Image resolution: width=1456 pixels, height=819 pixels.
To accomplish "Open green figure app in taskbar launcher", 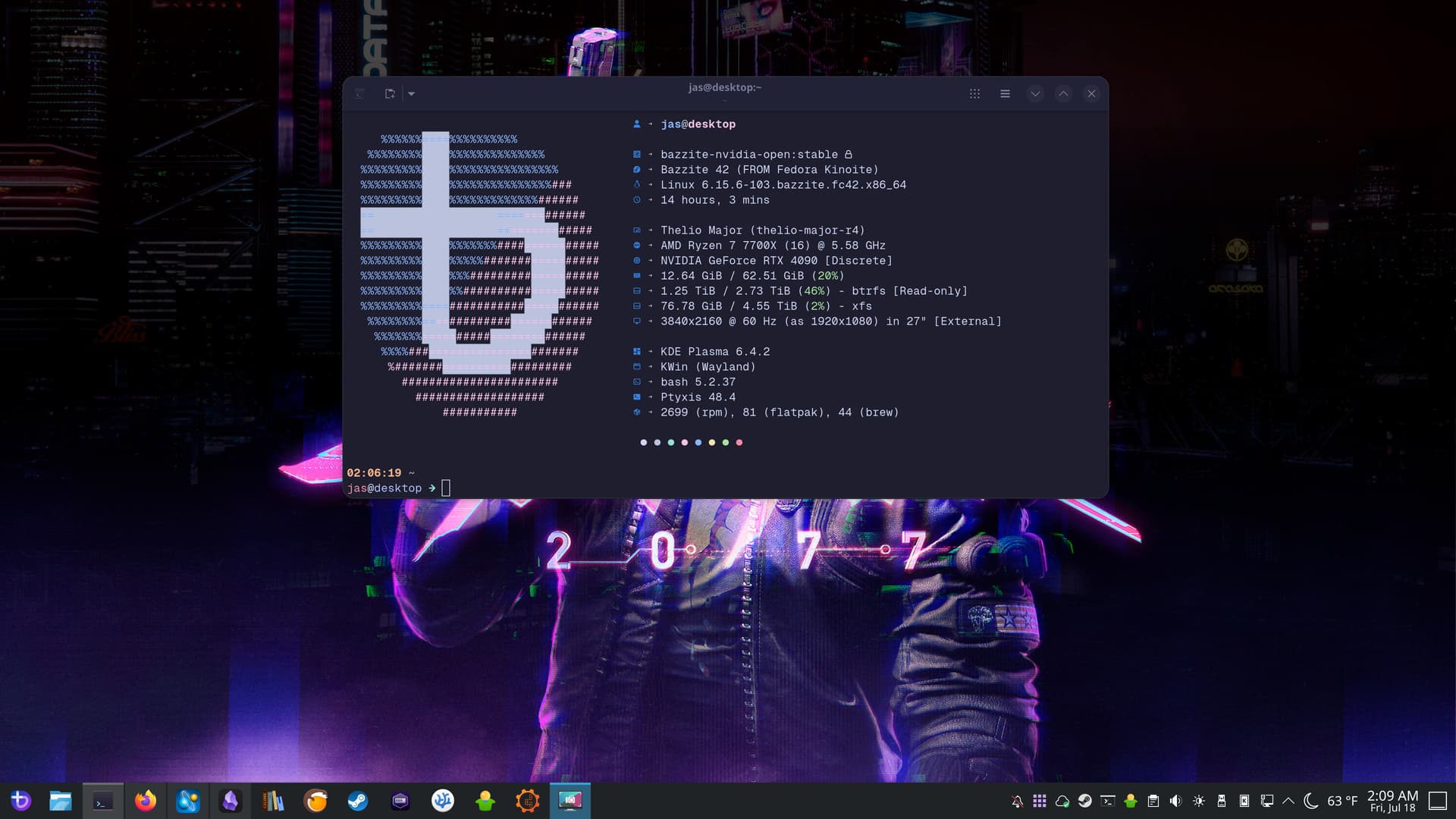I will pos(485,801).
